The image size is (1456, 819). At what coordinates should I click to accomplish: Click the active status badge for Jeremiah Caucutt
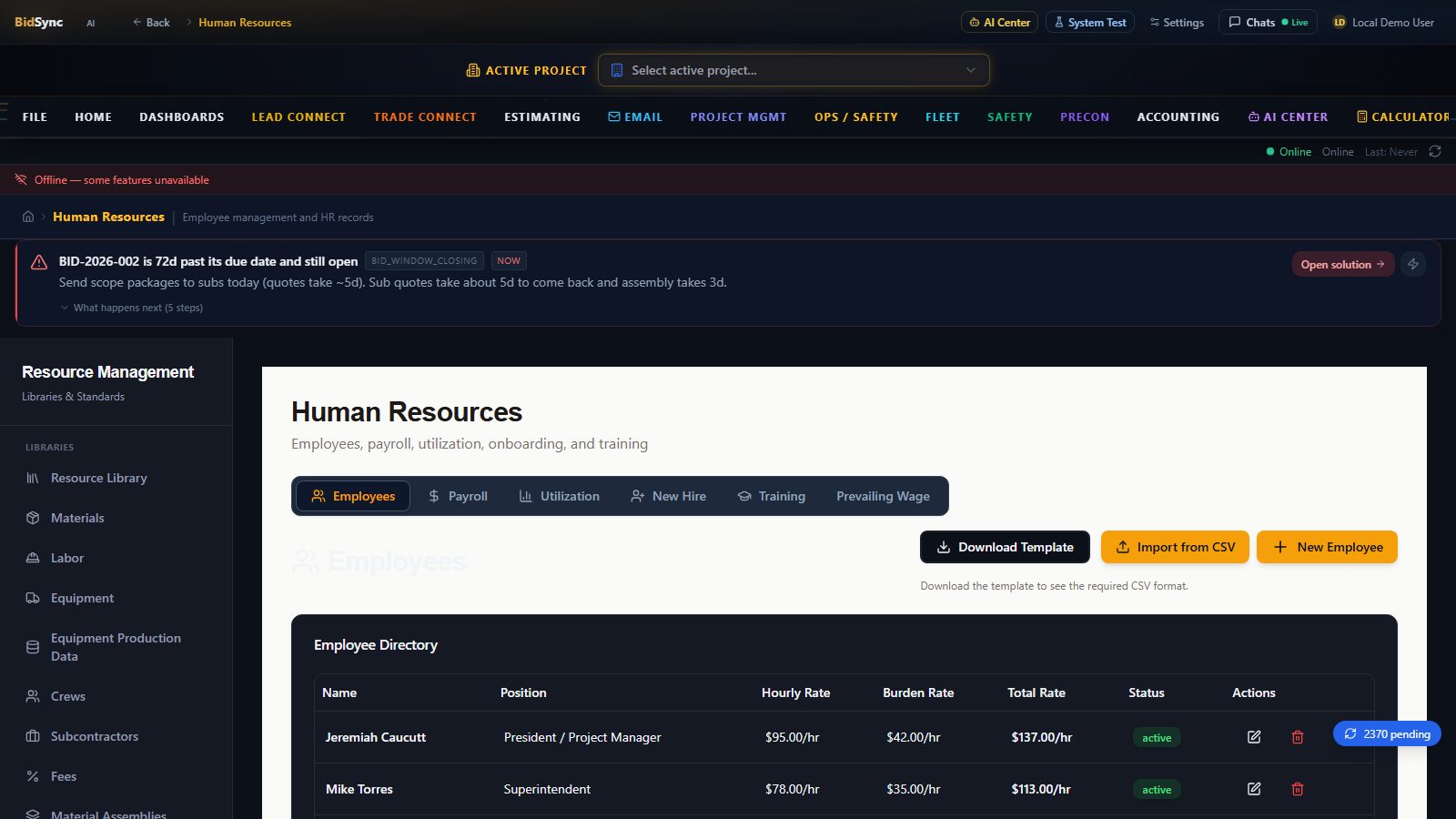click(x=1157, y=737)
